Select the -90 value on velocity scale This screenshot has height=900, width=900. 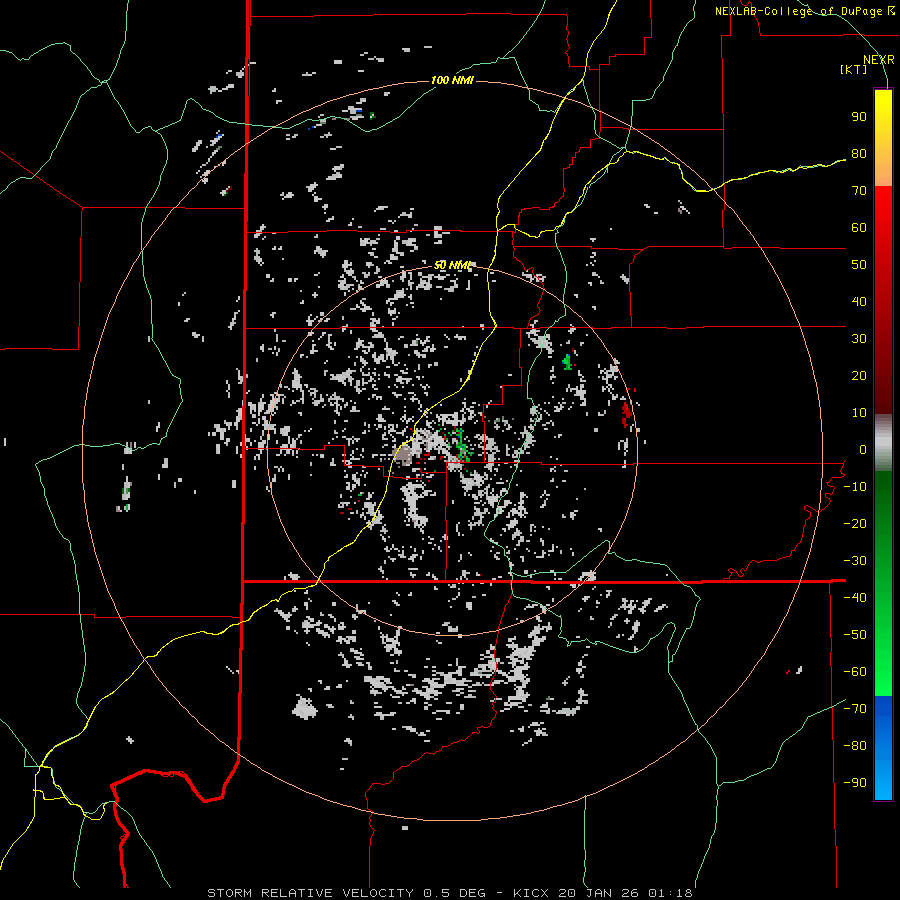pyautogui.click(x=855, y=783)
